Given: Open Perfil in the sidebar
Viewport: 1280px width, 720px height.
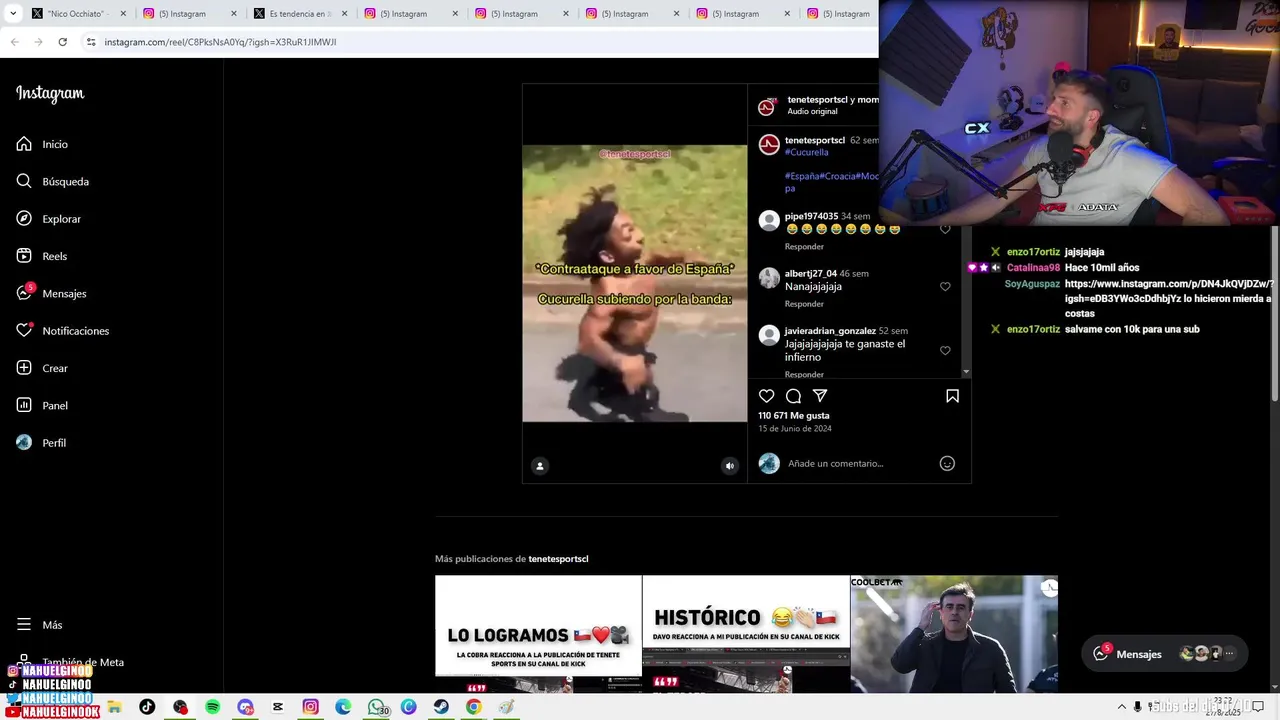Looking at the screenshot, I should coord(41,443).
